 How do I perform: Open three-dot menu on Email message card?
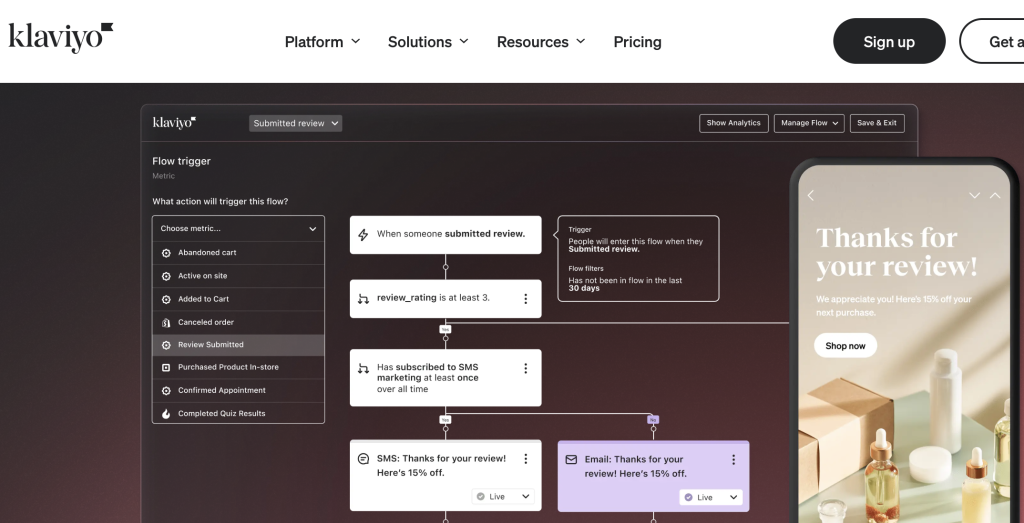tap(733, 460)
